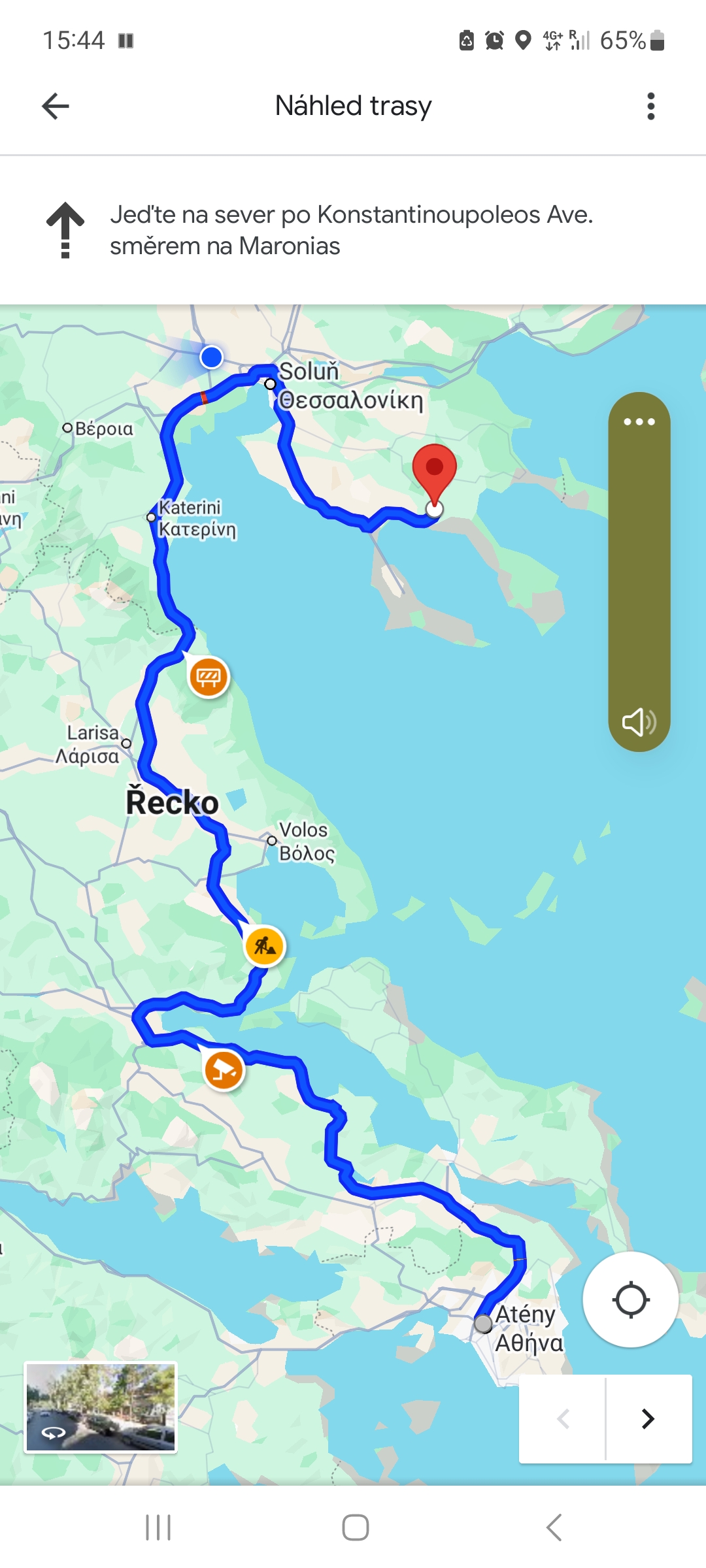Go to the previous route step
Image resolution: width=706 pixels, height=1568 pixels.
563,1418
